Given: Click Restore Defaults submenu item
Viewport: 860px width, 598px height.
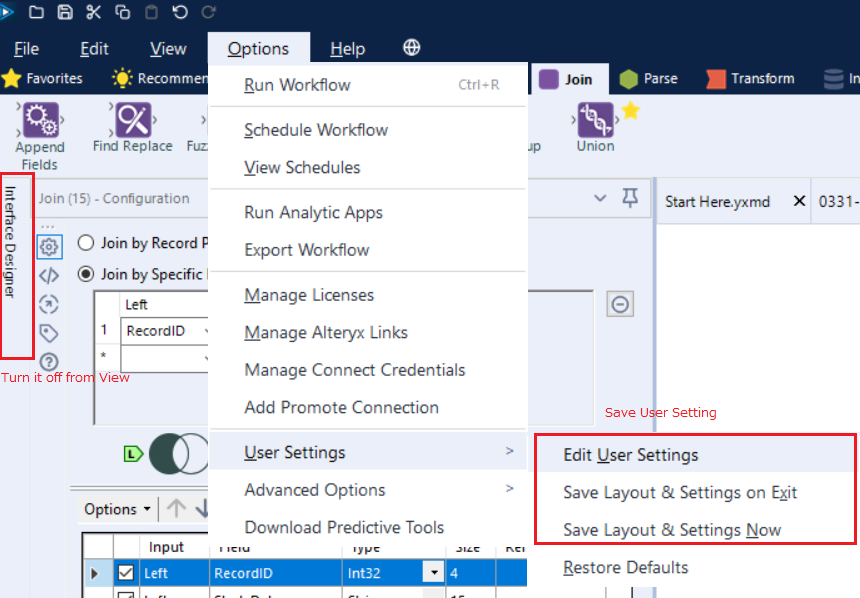Looking at the screenshot, I should (x=695, y=567).
